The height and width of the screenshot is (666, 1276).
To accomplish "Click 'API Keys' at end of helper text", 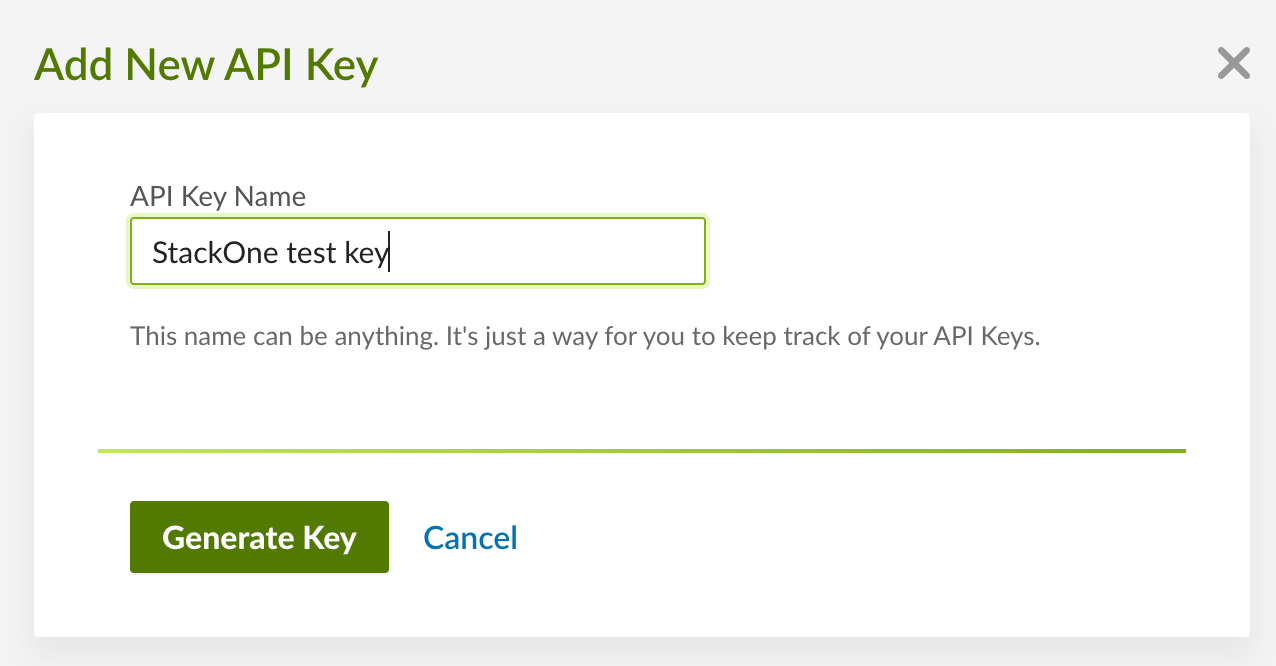I will [x=986, y=336].
